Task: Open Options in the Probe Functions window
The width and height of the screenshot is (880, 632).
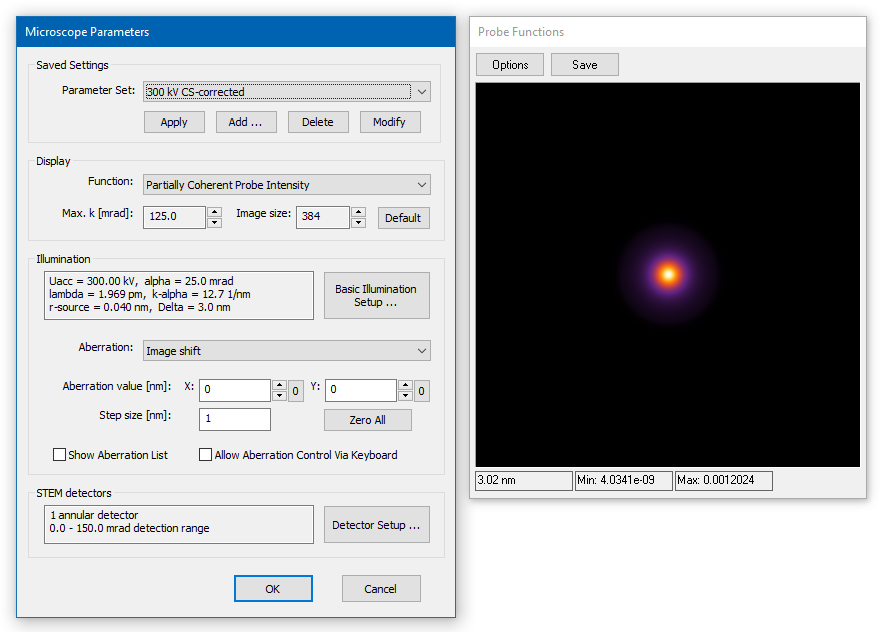Action: 509,64
